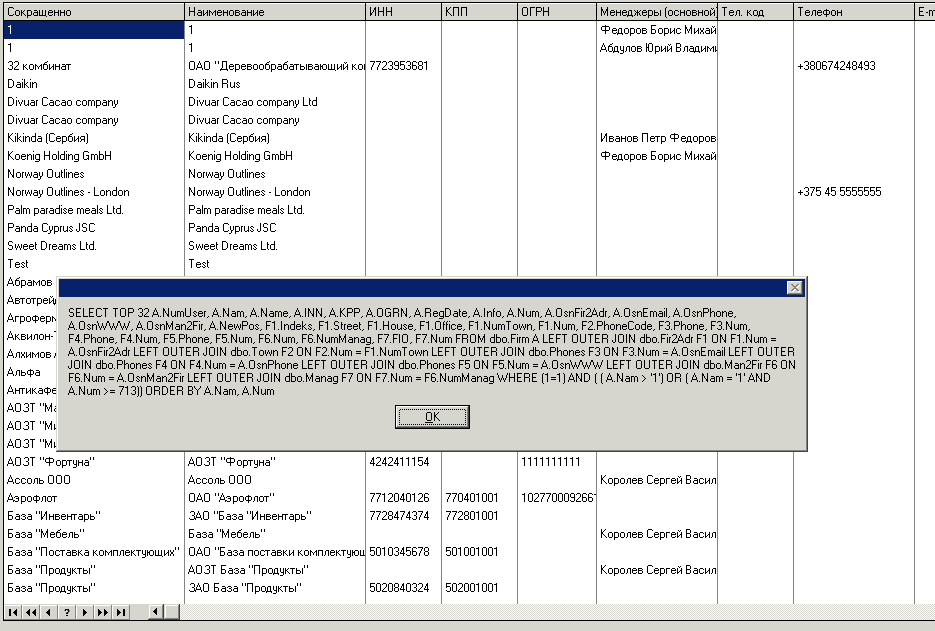Screen dimensions: 935x631
Task: Jump to the first record in navigator
Action: click(13, 612)
